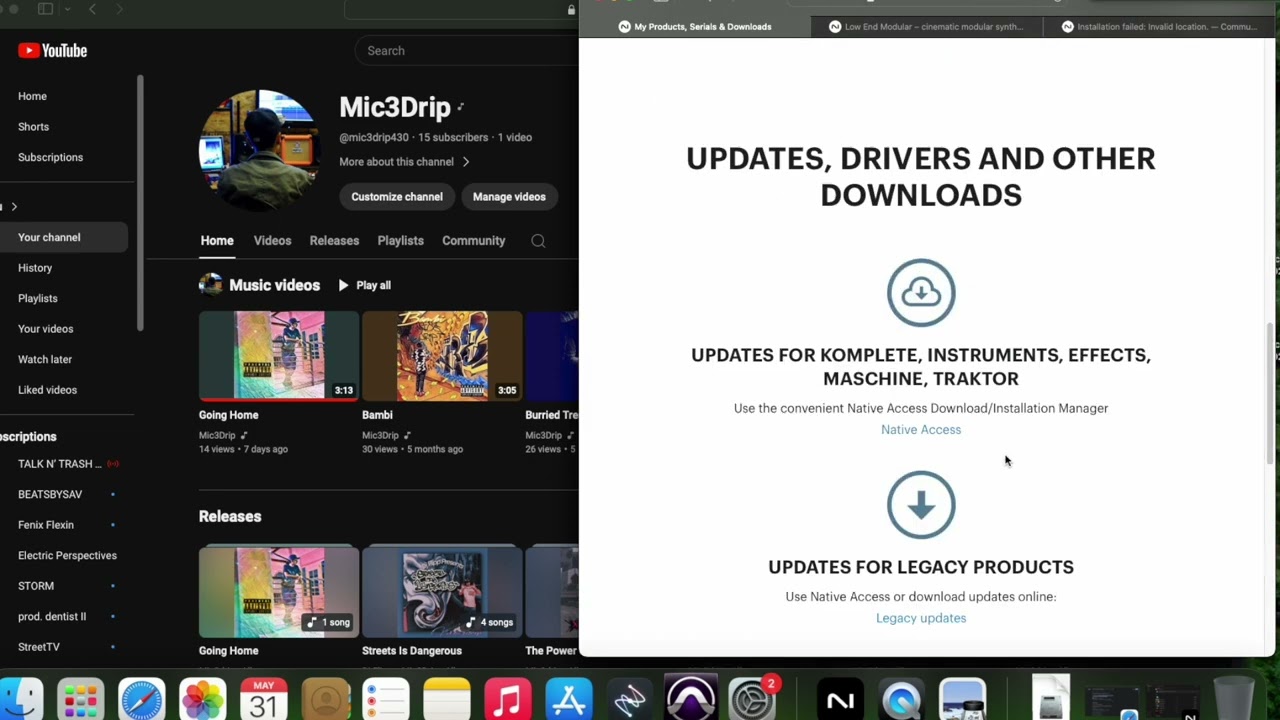Click the channel search magnifier icon
The width and height of the screenshot is (1280, 720).
538,241
